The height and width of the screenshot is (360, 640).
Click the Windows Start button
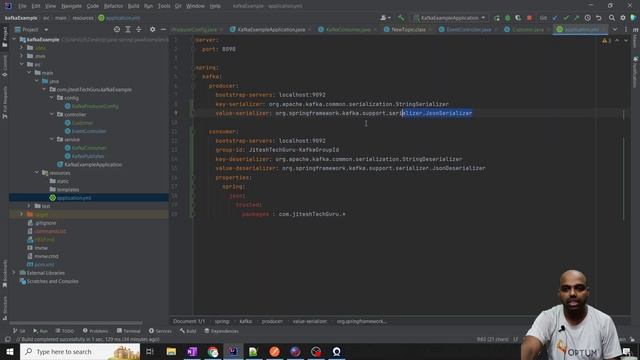9,351
